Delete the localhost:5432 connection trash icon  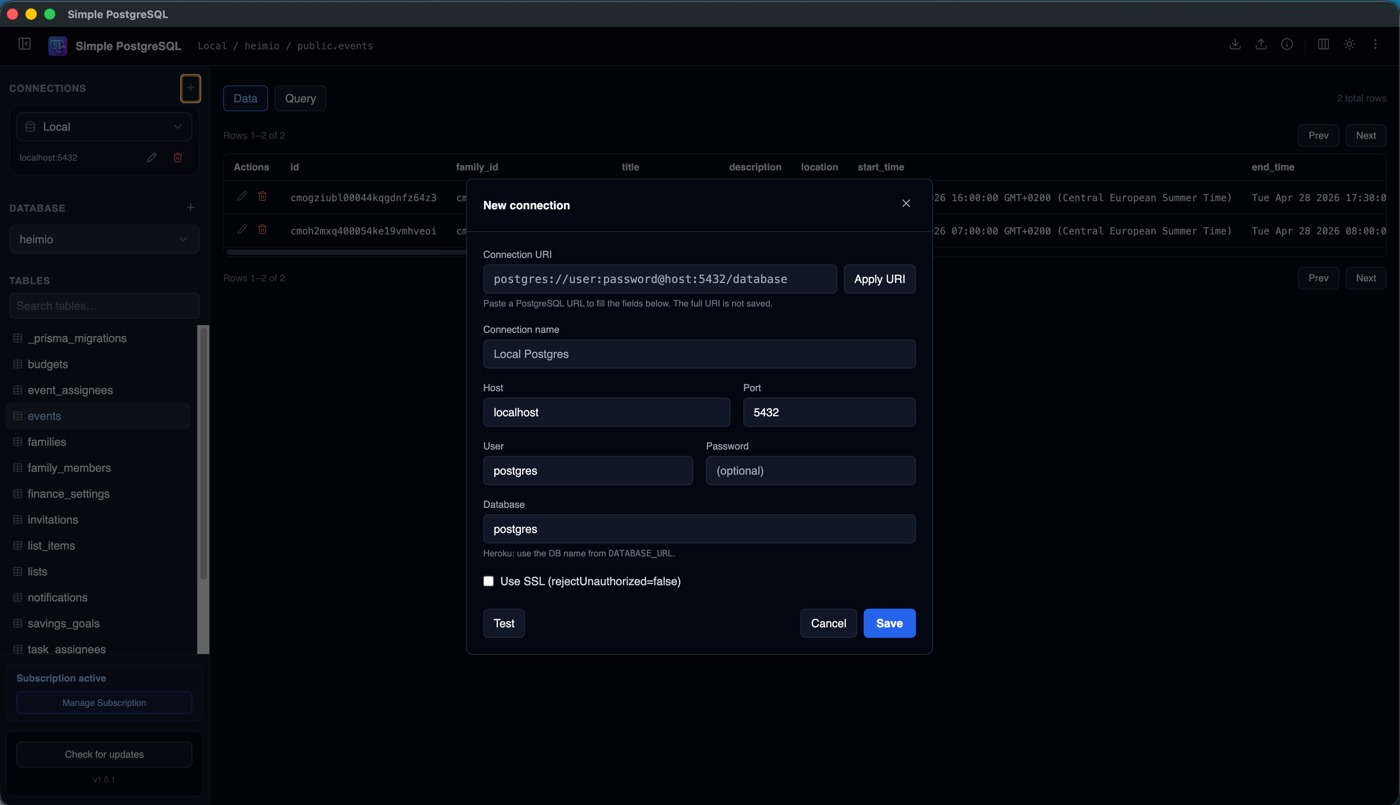(178, 157)
